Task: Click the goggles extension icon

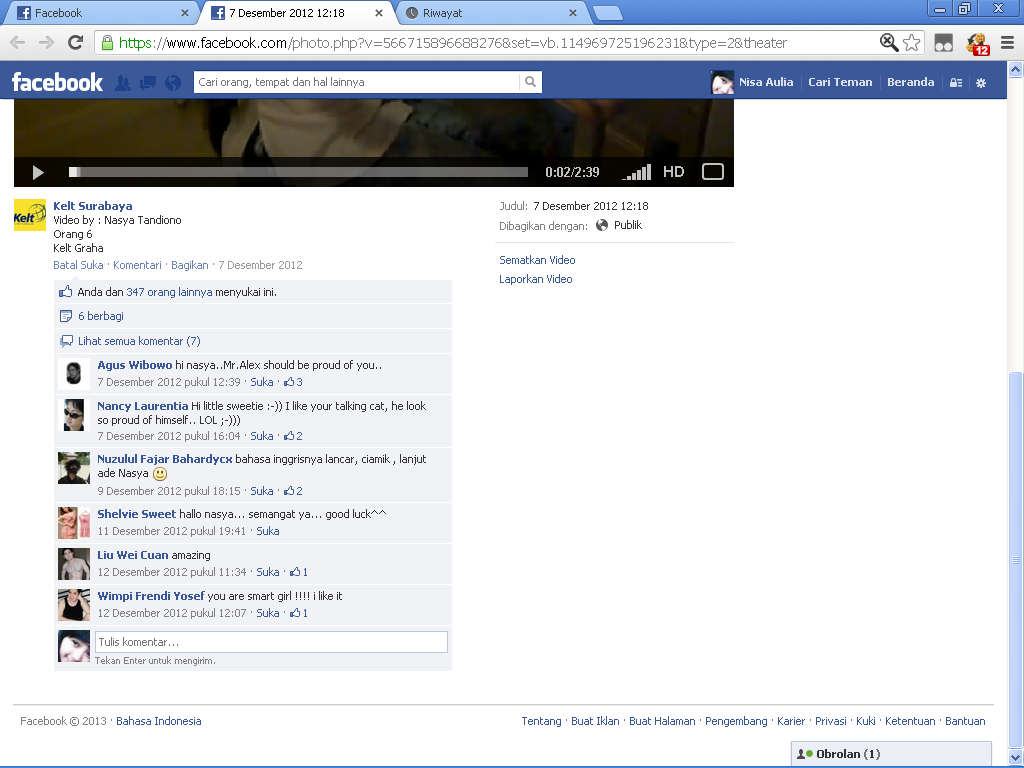Action: pyautogui.click(x=944, y=43)
